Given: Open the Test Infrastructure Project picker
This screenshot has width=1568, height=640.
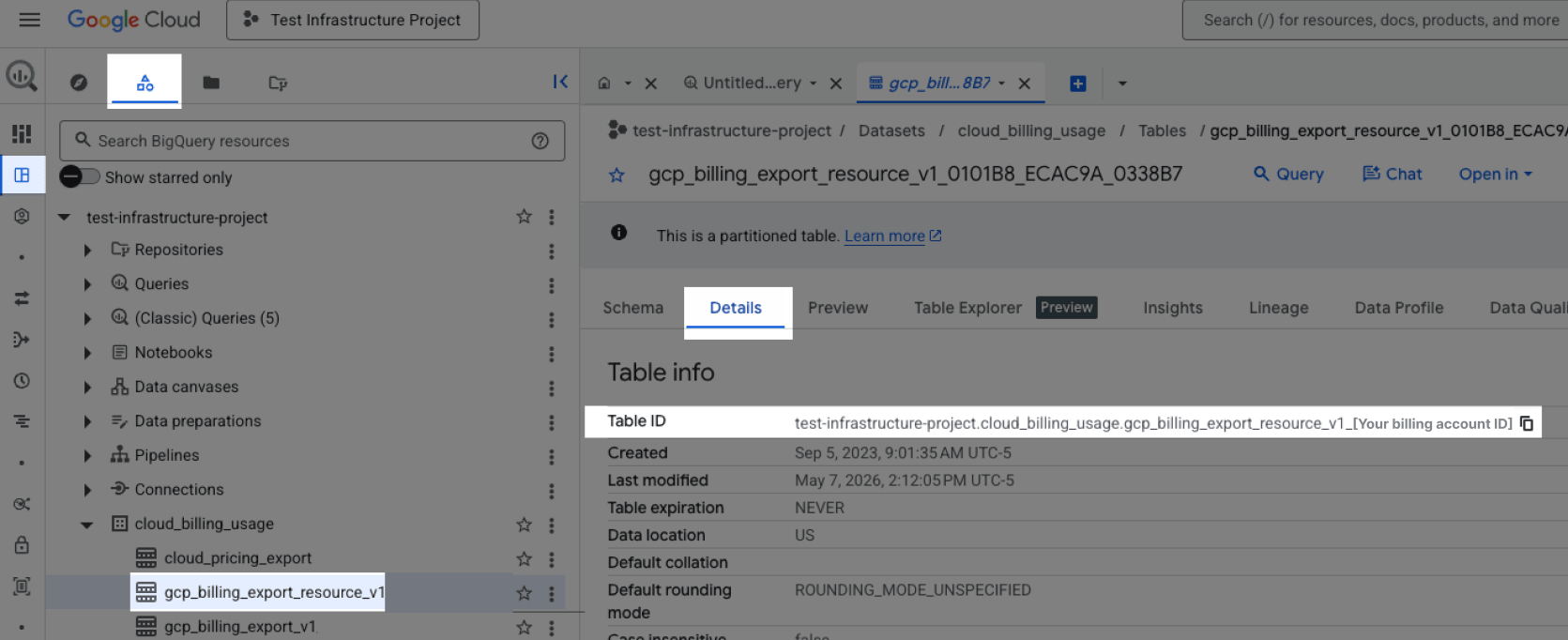Looking at the screenshot, I should [x=353, y=20].
